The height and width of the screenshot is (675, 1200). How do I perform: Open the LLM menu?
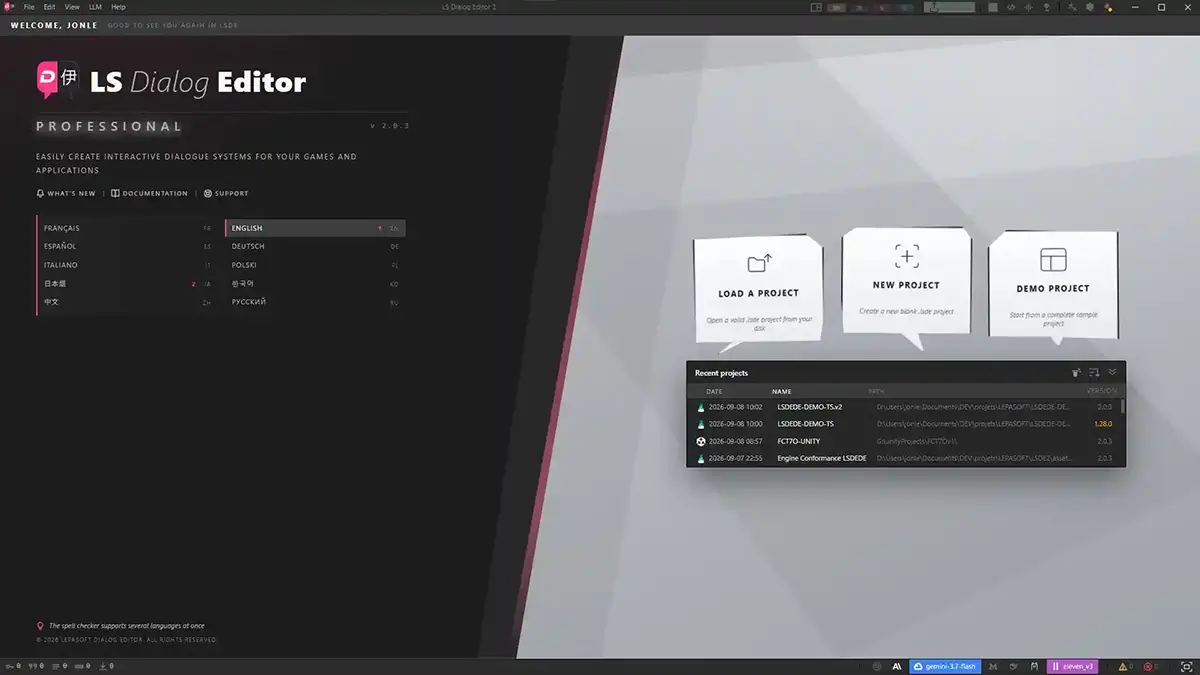(x=96, y=7)
